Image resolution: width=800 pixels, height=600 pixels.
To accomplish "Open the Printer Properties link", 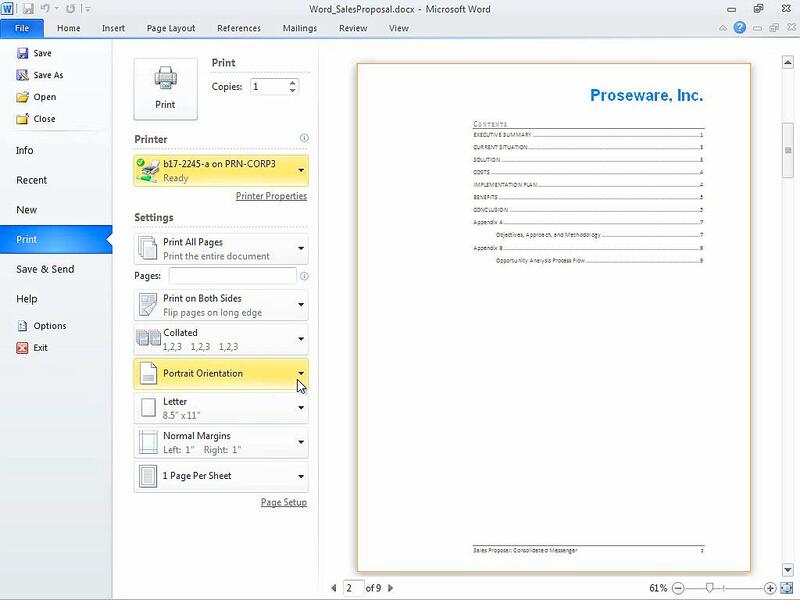I will click(271, 196).
